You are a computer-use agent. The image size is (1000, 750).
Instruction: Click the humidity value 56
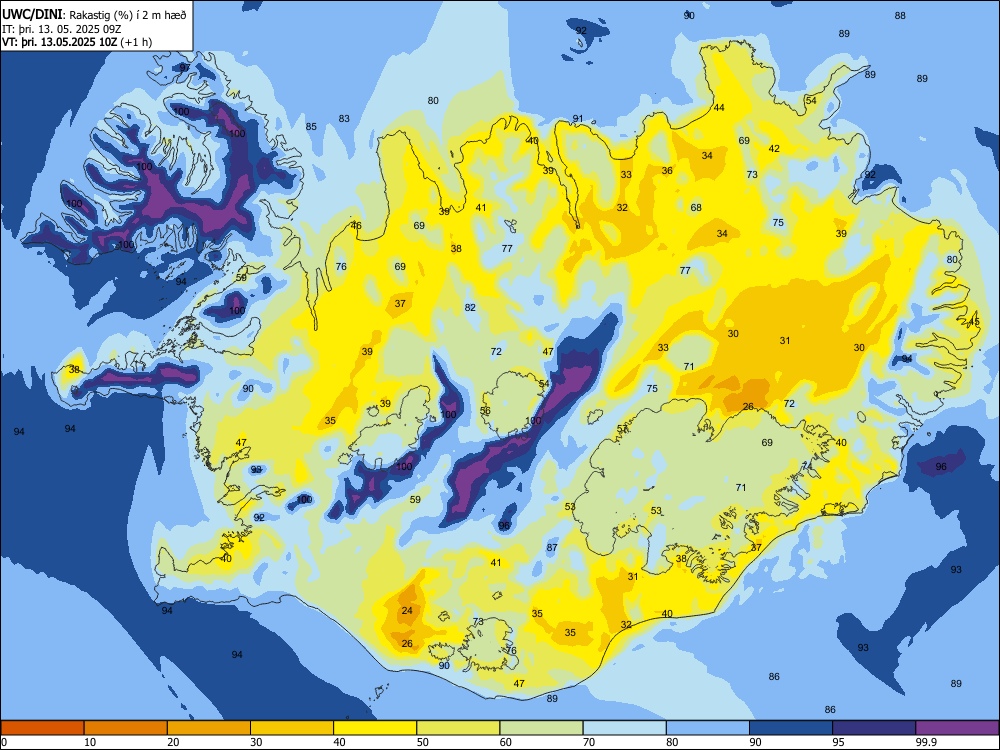485,410
